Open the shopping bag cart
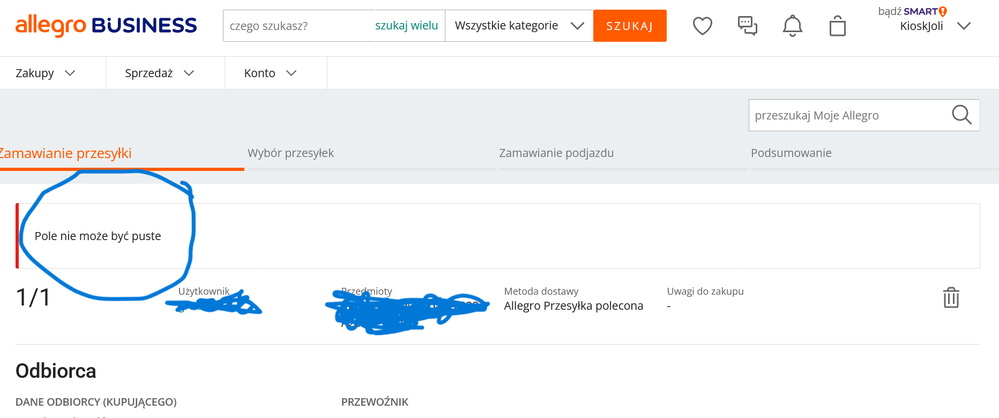 click(x=837, y=26)
